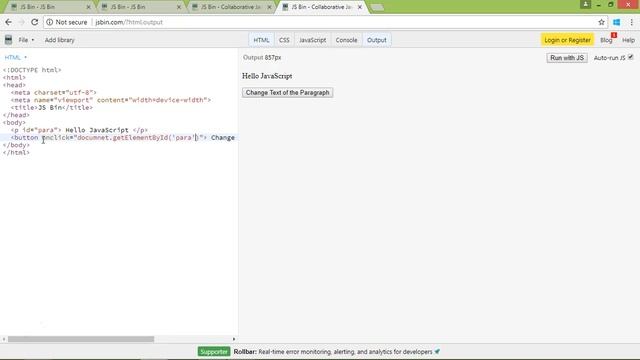Click the scroll left arrow of code panel
Screen dimensions: 640x360
coord(4,339)
